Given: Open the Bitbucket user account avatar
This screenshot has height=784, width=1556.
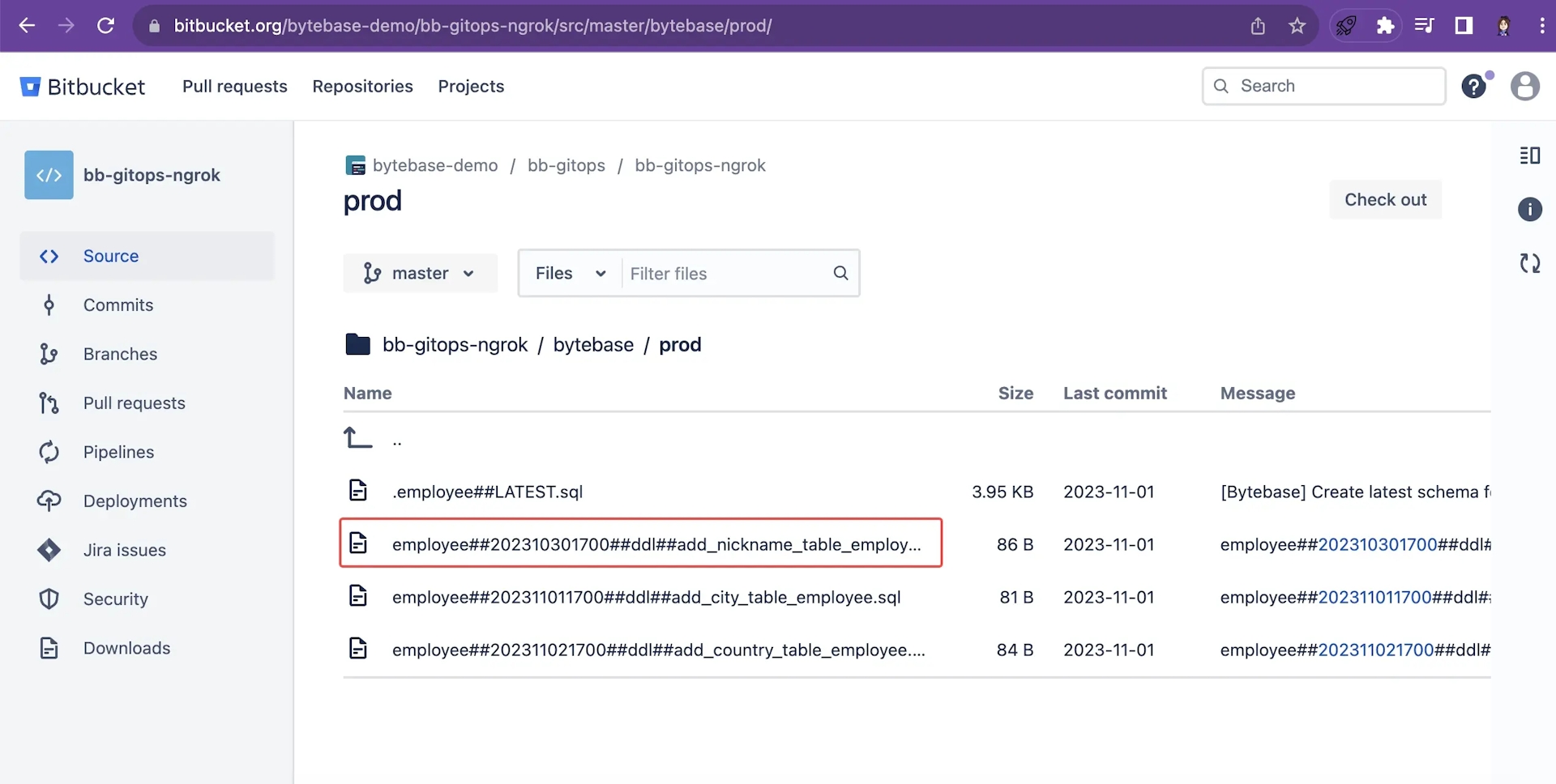Looking at the screenshot, I should click(x=1525, y=86).
